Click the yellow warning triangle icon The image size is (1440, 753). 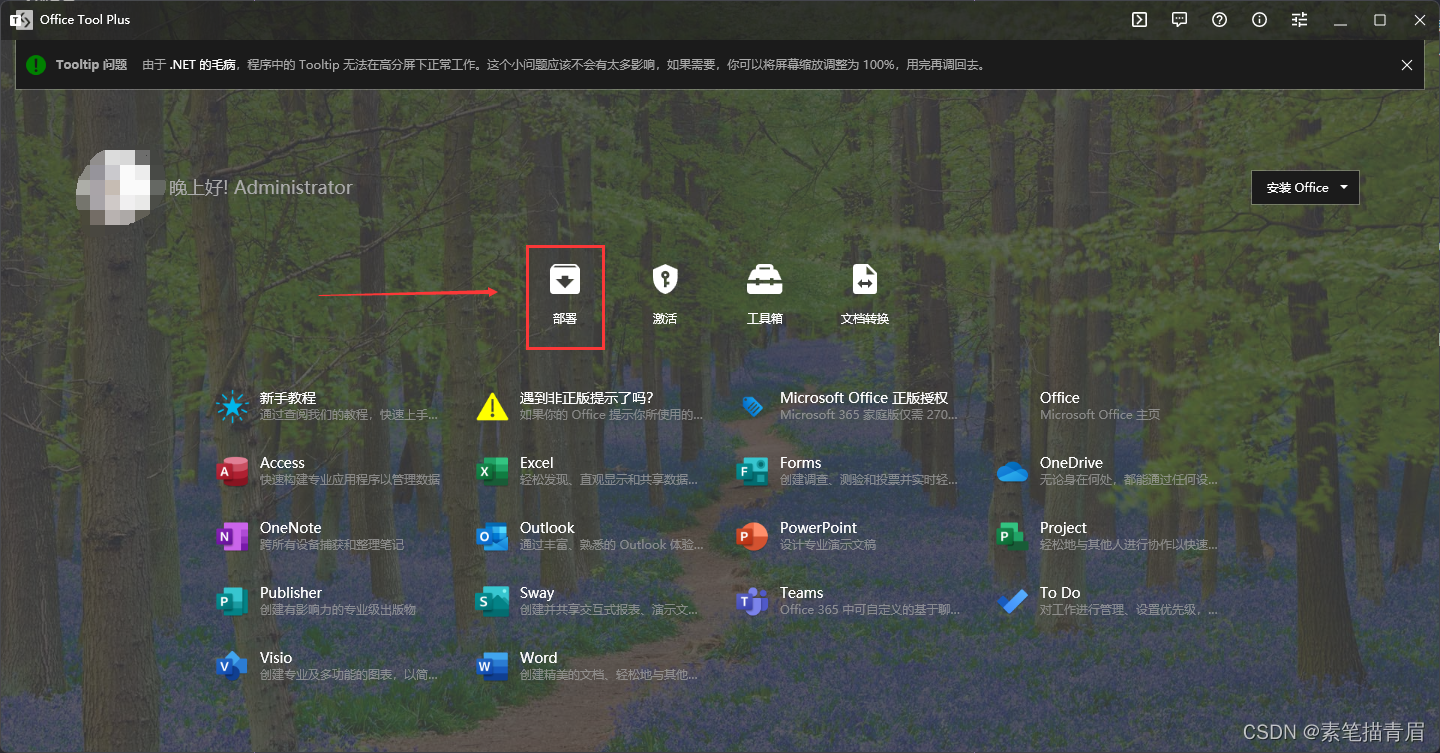click(492, 406)
